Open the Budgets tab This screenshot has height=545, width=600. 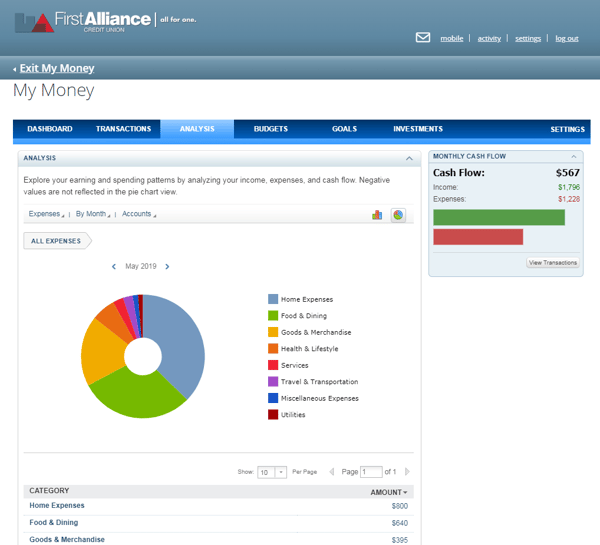pos(271,129)
